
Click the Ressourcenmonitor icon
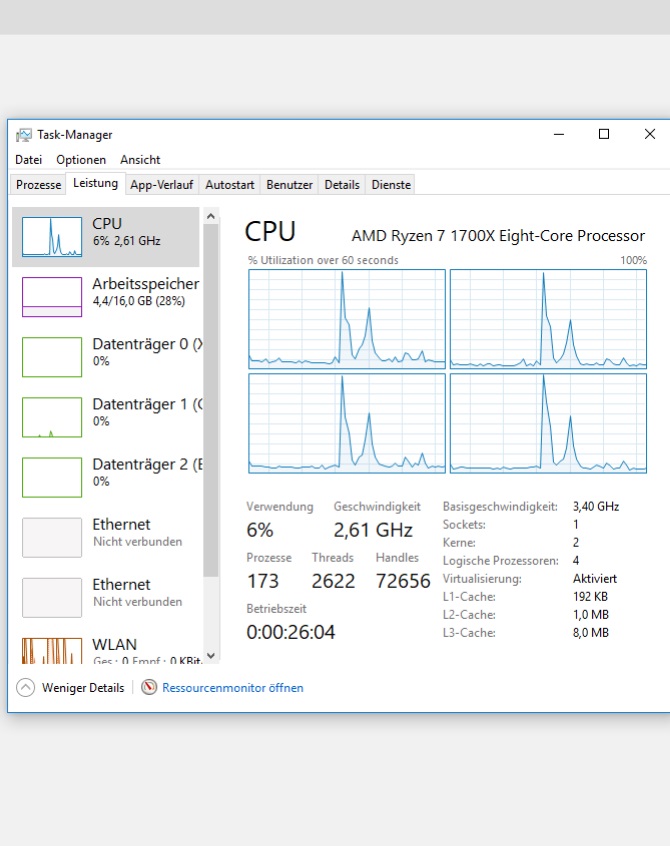pos(149,687)
